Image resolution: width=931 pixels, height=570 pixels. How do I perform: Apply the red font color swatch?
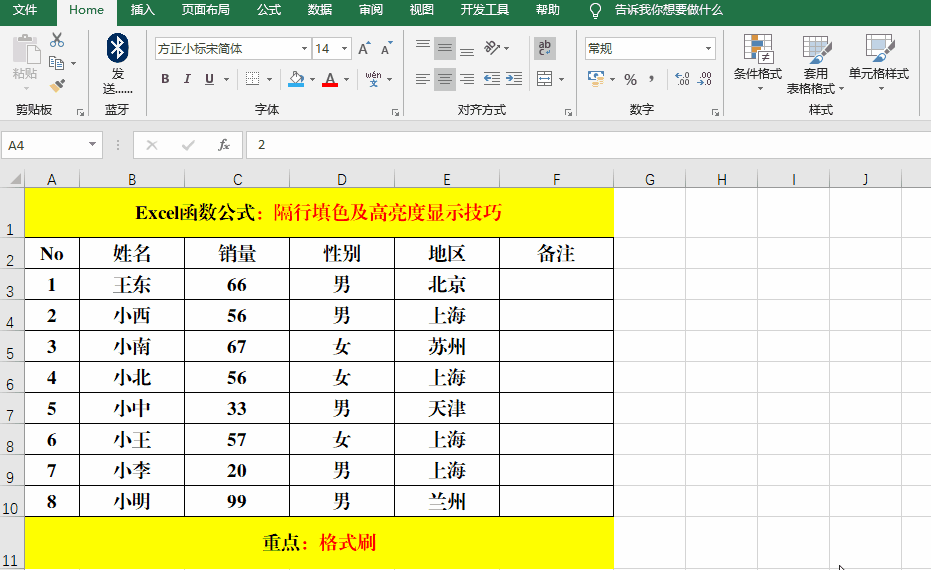pyautogui.click(x=330, y=79)
